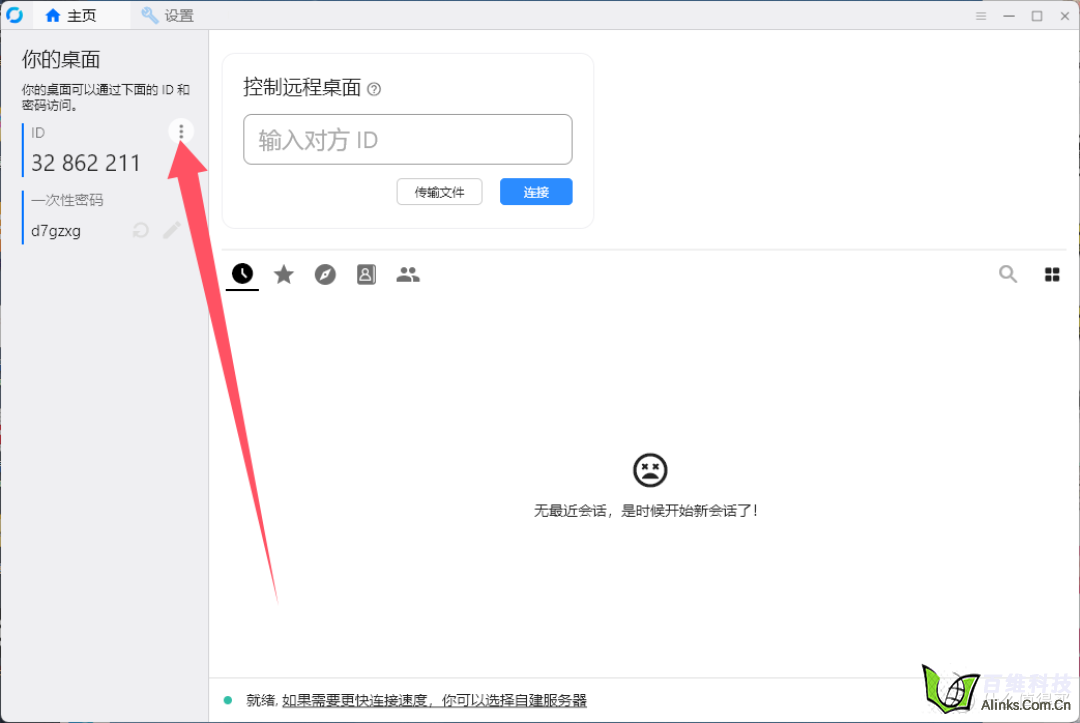Refresh the one-time password
This screenshot has width=1080, height=723.
[x=140, y=230]
